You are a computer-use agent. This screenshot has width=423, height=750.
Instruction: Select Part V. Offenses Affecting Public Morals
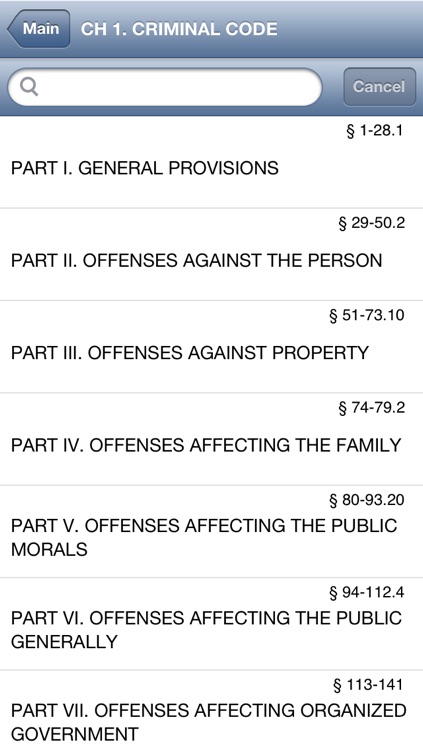point(212,531)
